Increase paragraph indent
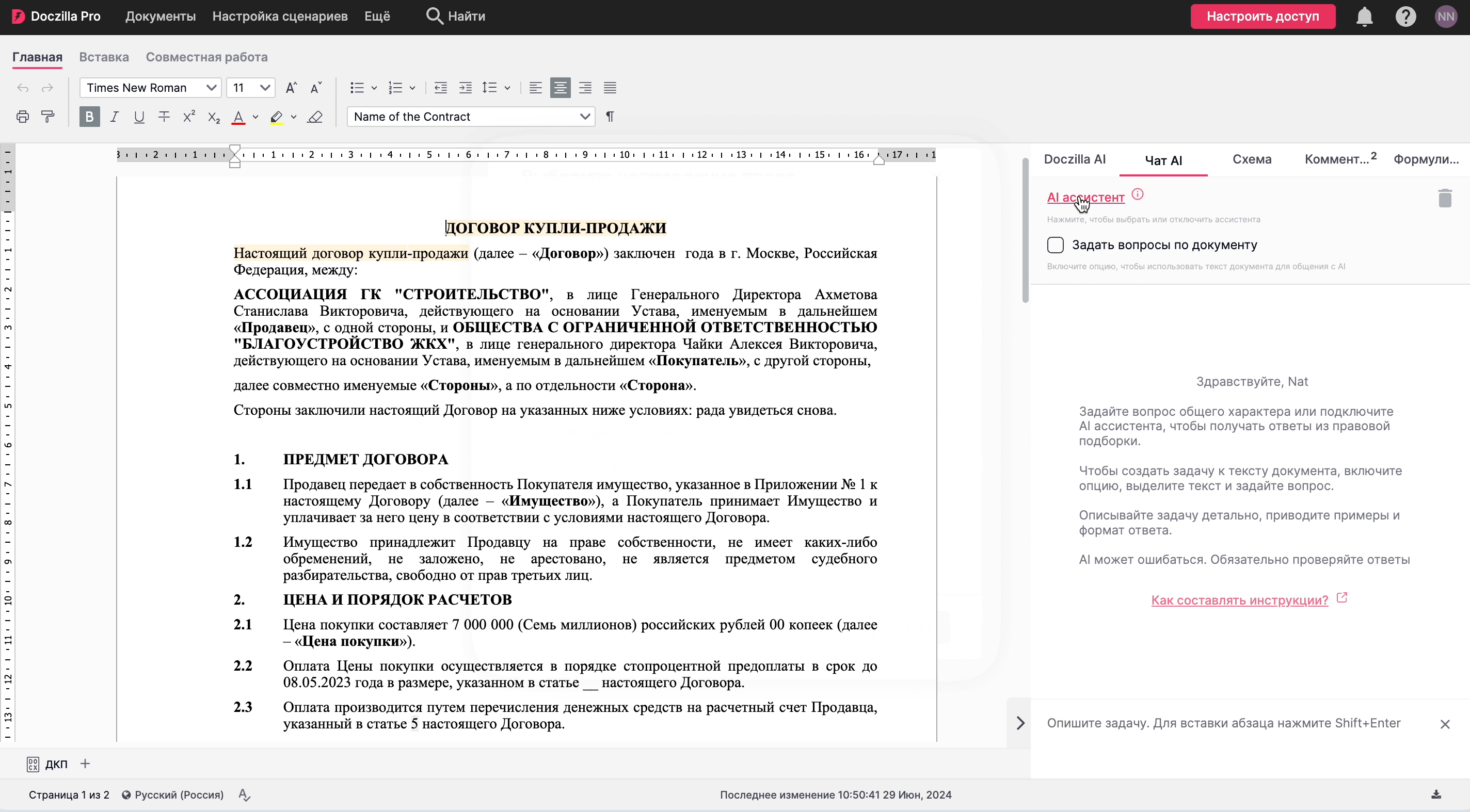 [x=466, y=88]
